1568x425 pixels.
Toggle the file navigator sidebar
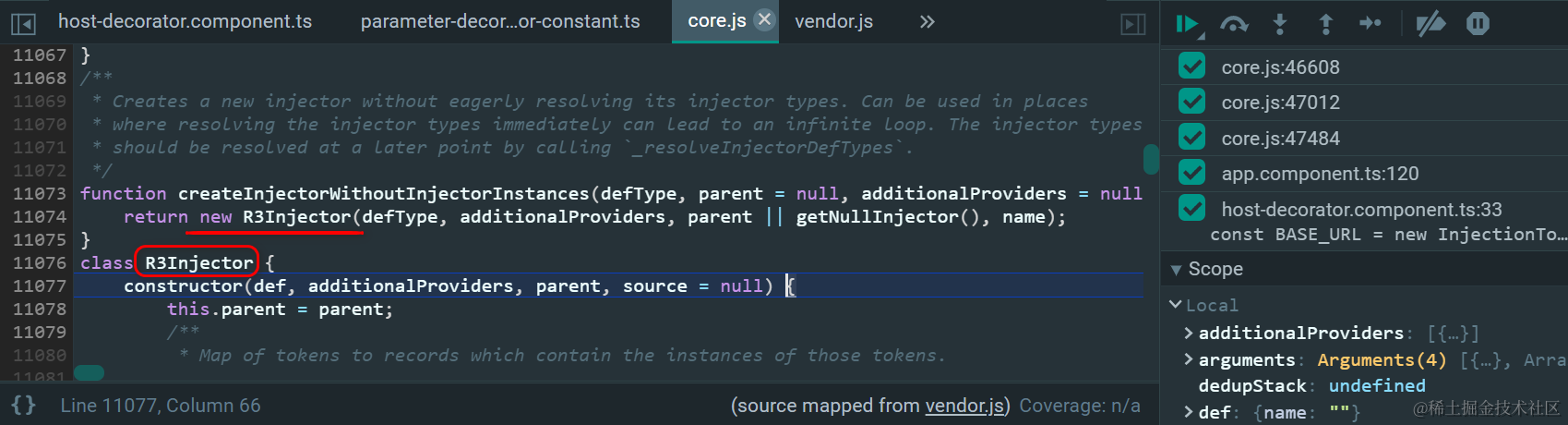(23, 23)
